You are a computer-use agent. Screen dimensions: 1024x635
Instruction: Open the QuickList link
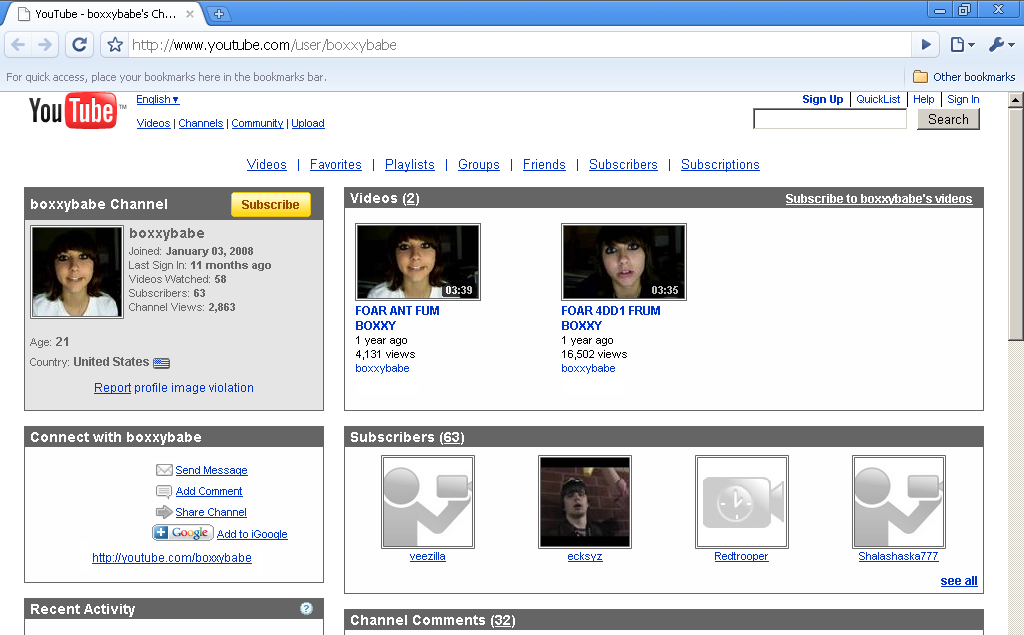pyautogui.click(x=878, y=99)
